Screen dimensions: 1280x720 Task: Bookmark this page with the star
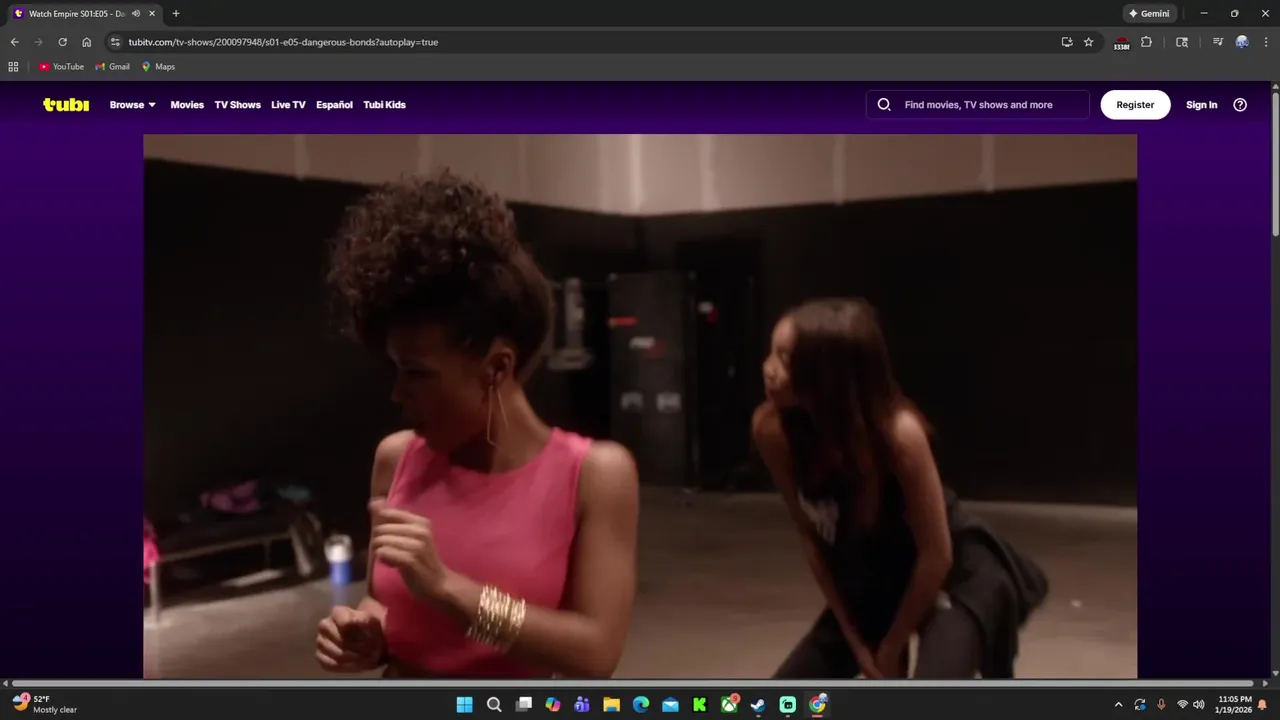coord(1089,42)
